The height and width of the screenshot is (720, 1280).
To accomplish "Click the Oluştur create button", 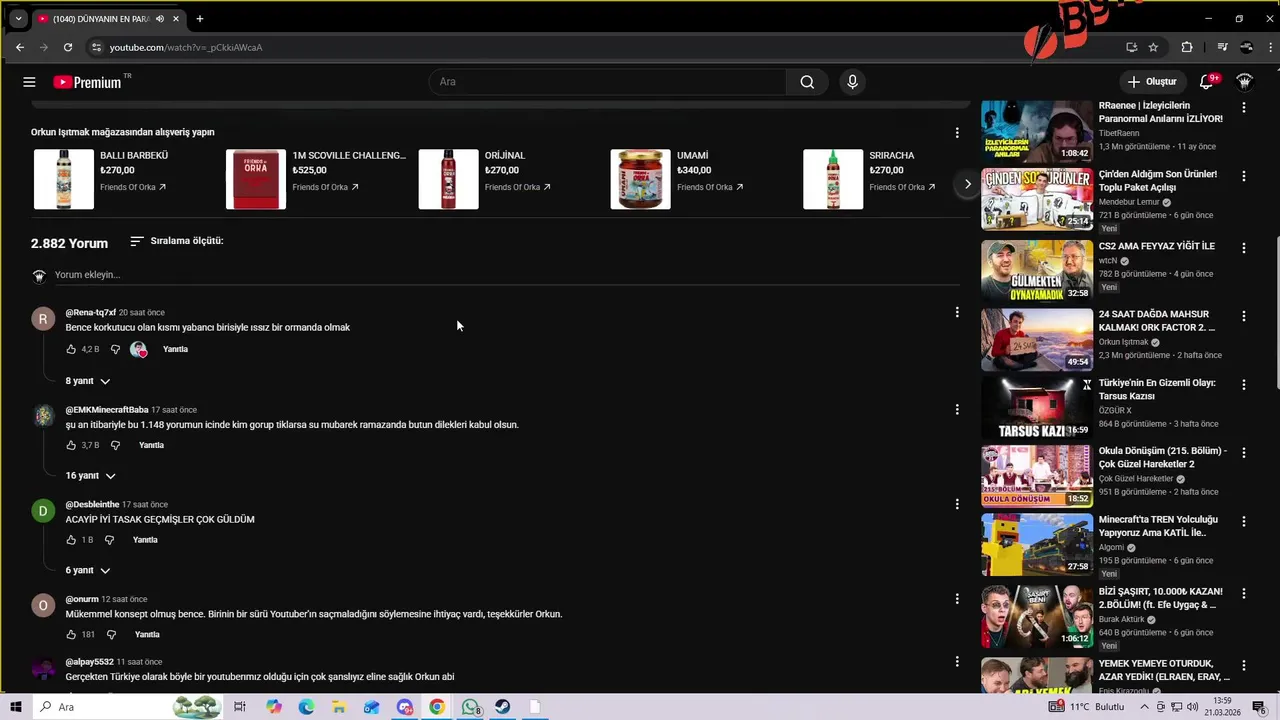I will (1152, 82).
